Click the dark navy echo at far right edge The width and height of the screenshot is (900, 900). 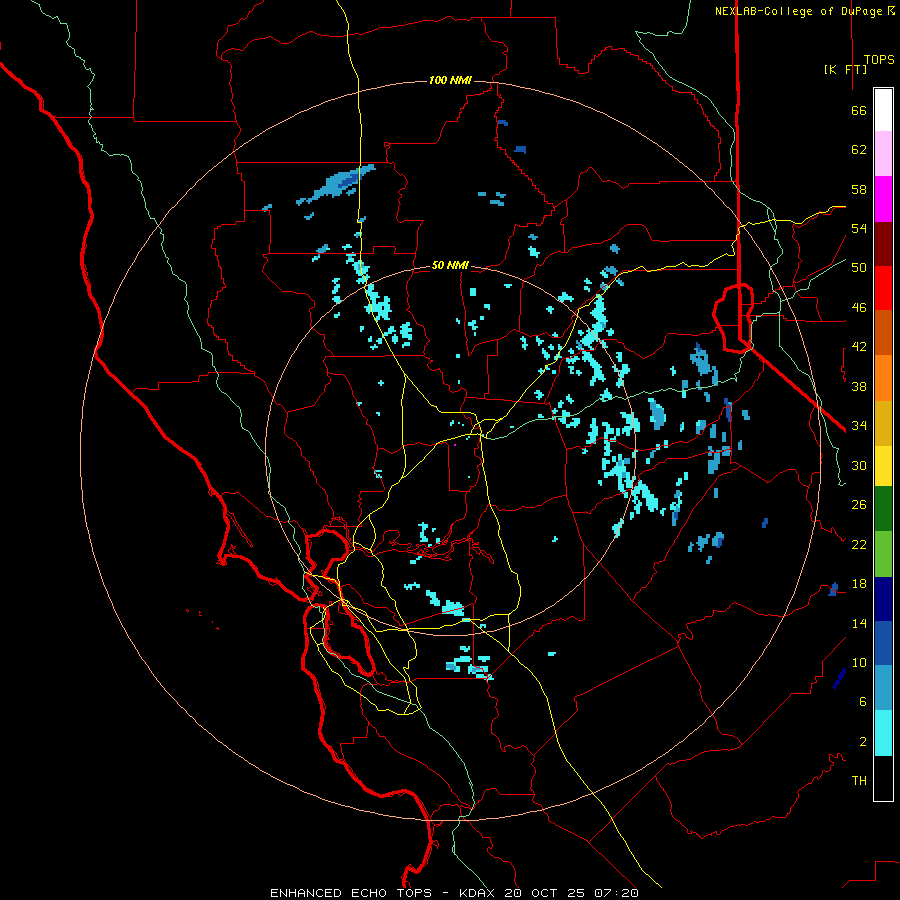pos(839,679)
